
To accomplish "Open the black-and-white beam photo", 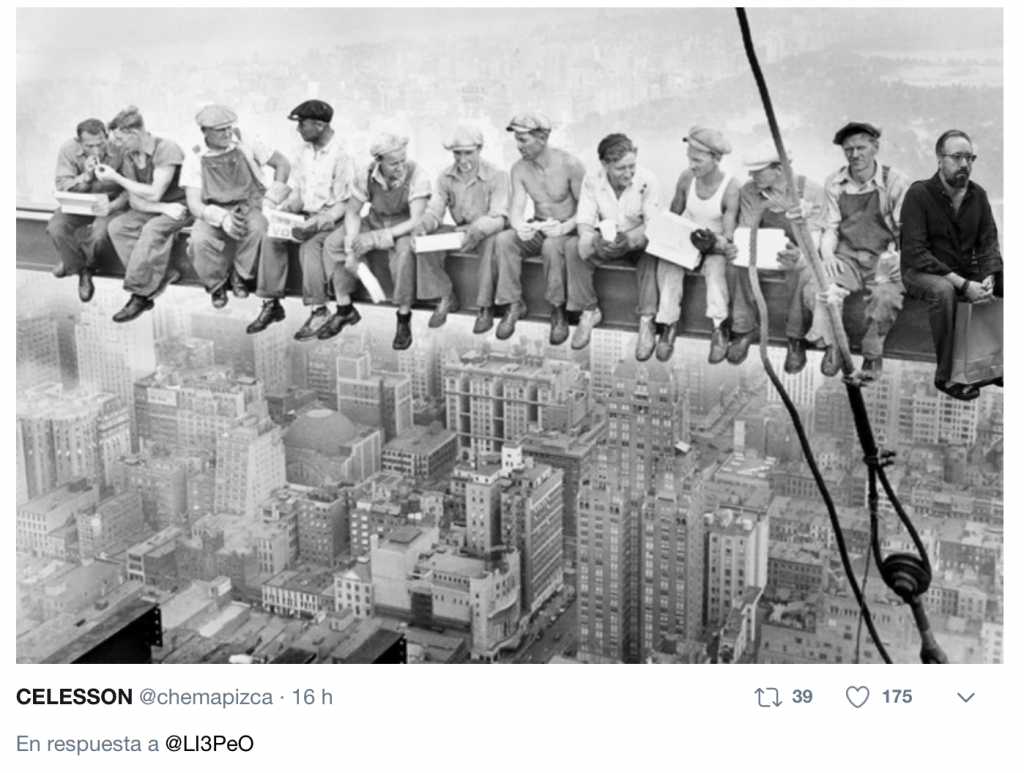I will 509,336.
